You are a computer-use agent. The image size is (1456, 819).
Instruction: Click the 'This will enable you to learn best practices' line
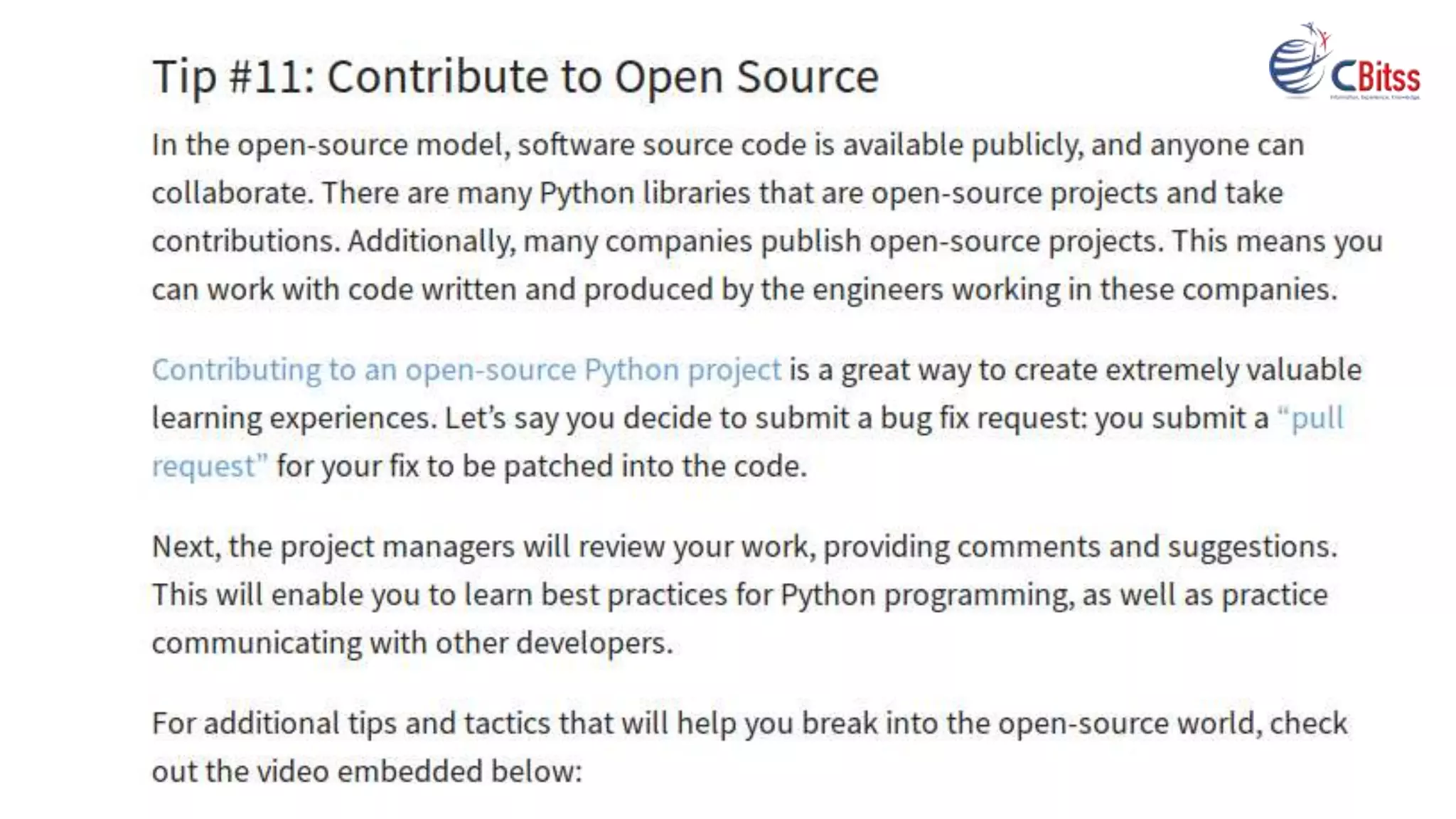point(739,595)
